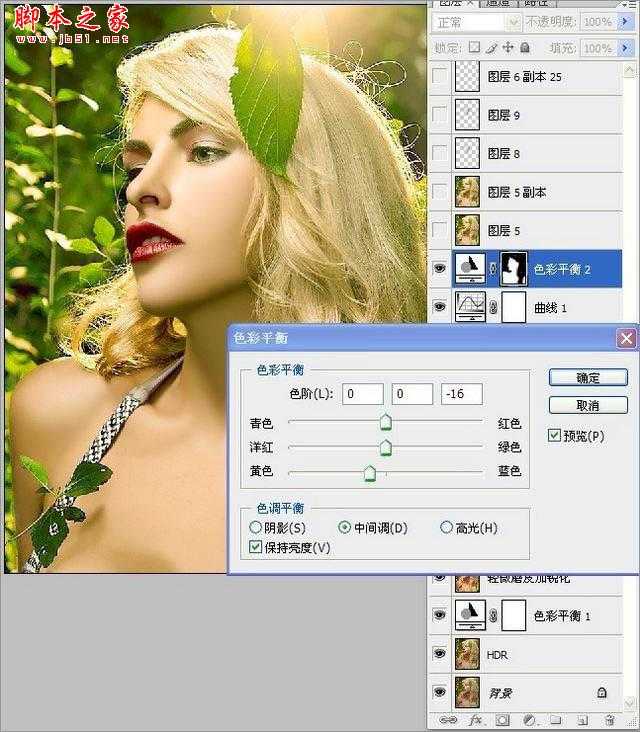The image size is (640, 732).
Task: Click mask link chain on 曲线 1
Action: tap(493, 307)
